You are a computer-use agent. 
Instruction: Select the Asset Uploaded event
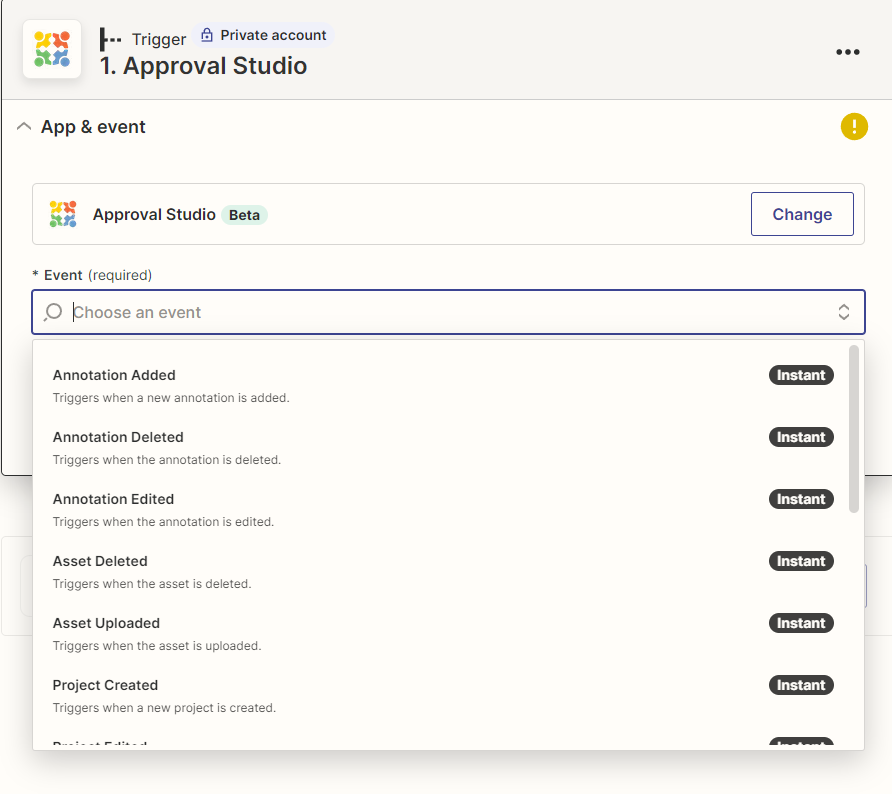pyautogui.click(x=106, y=624)
